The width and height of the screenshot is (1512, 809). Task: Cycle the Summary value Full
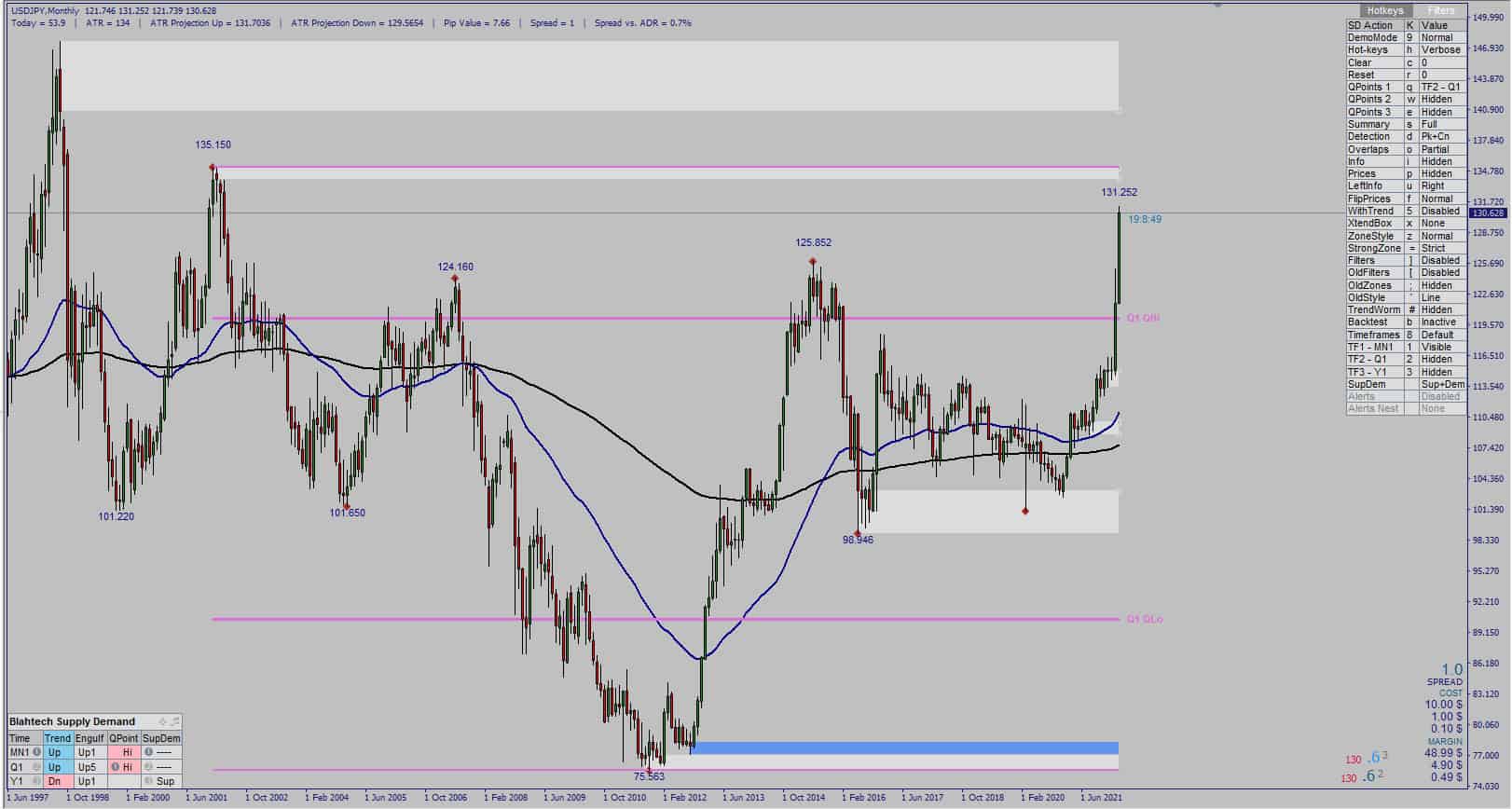click(1441, 124)
